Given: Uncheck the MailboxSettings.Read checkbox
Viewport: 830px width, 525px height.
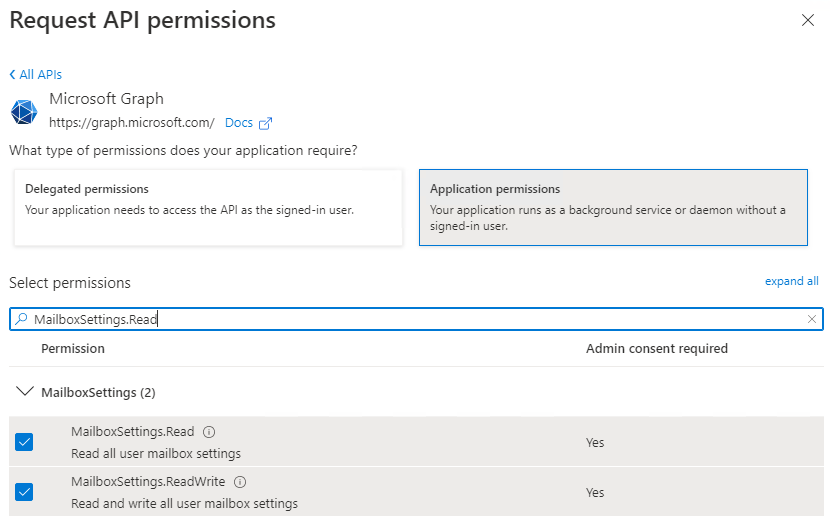Looking at the screenshot, I should tap(24, 442).
